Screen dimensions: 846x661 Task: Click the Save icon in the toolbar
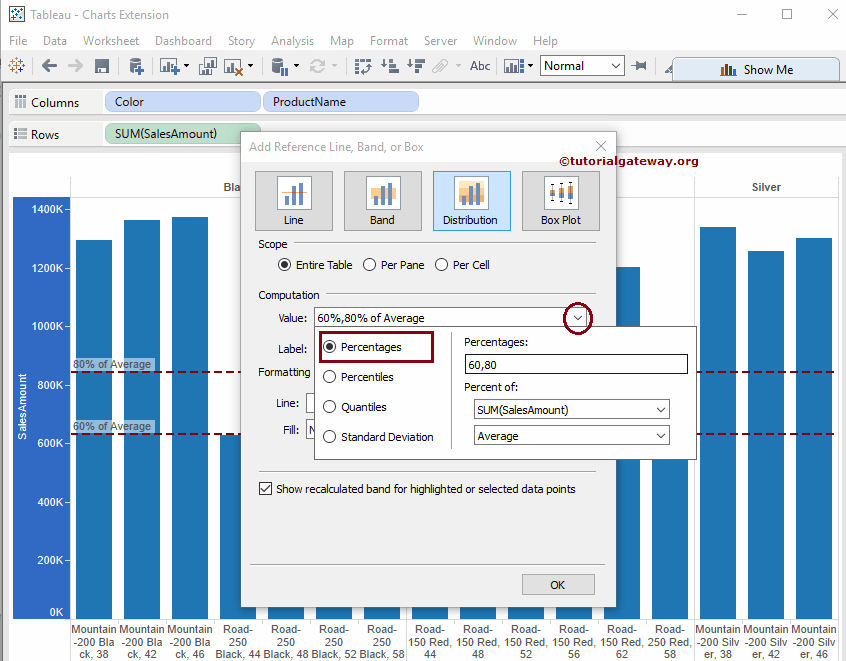tap(102, 66)
